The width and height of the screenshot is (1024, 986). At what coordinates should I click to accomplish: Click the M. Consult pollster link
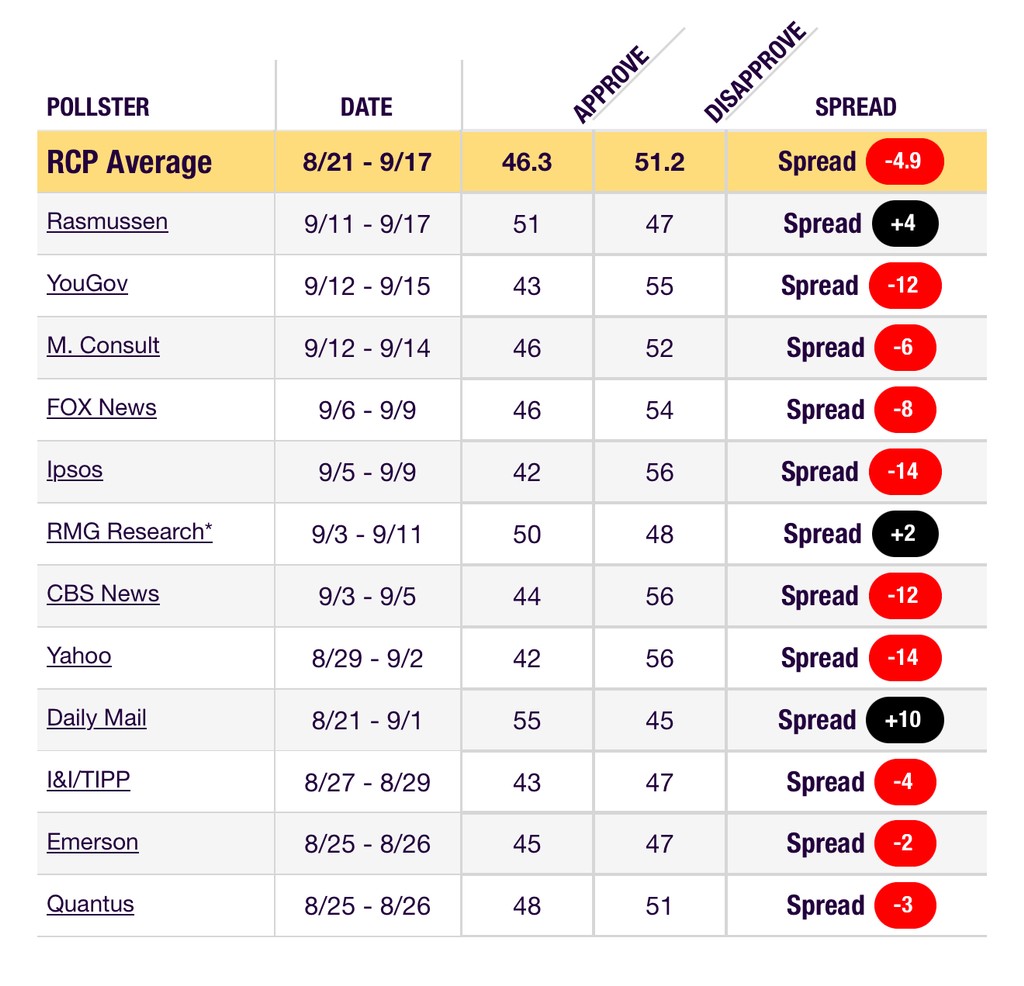pos(103,345)
